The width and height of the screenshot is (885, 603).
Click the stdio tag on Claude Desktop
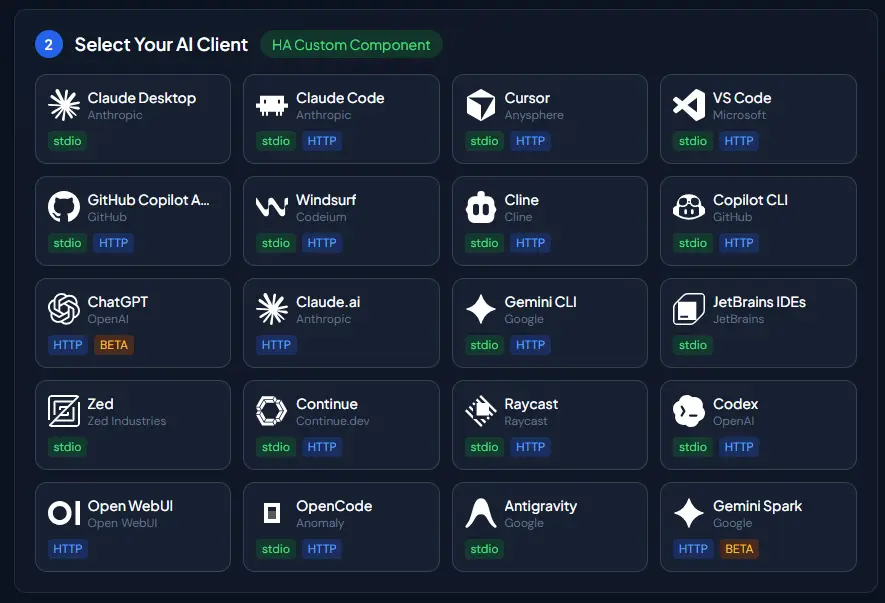(x=67, y=141)
